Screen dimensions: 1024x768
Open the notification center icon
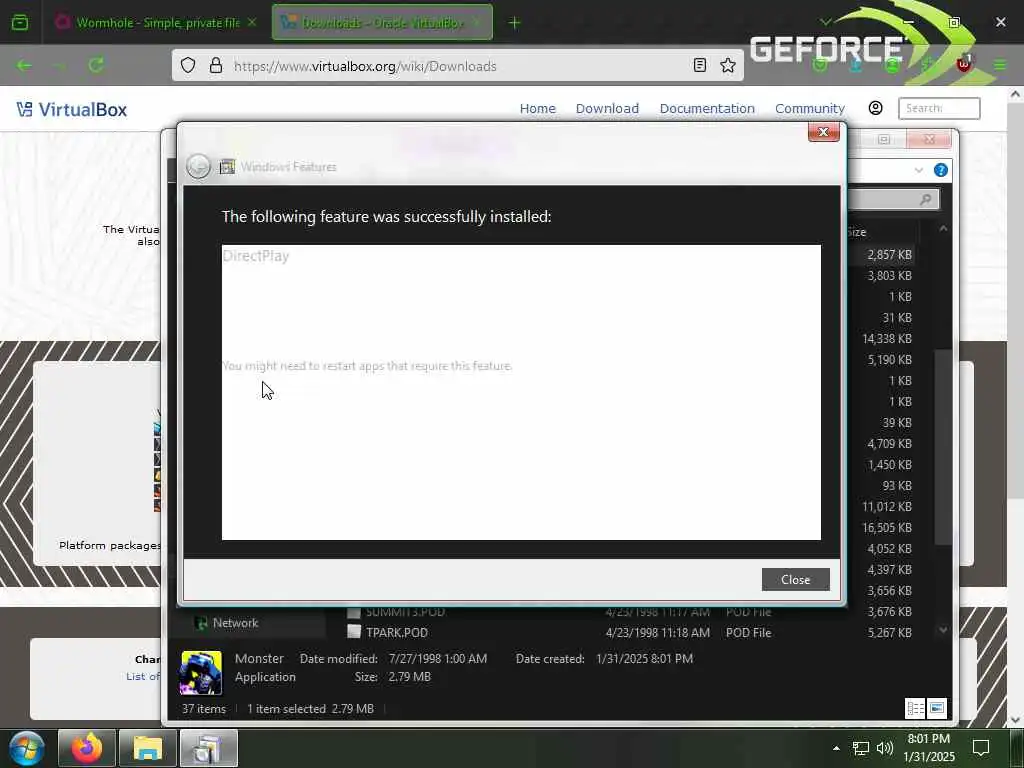coord(981,748)
